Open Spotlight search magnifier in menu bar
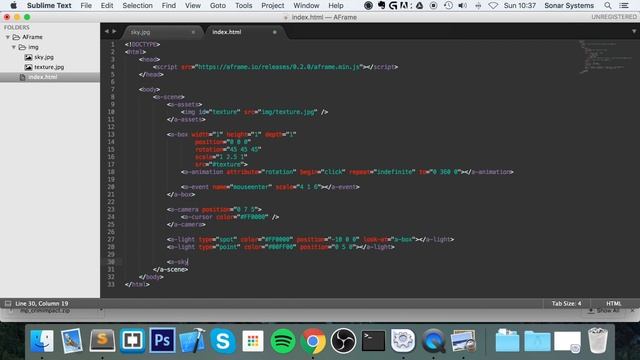 tap(608, 6)
